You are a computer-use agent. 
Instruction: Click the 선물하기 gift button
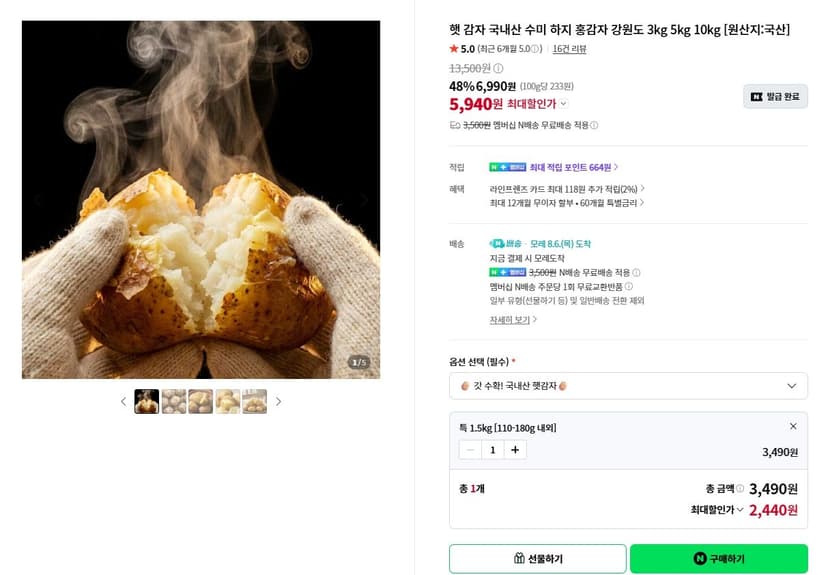538,558
